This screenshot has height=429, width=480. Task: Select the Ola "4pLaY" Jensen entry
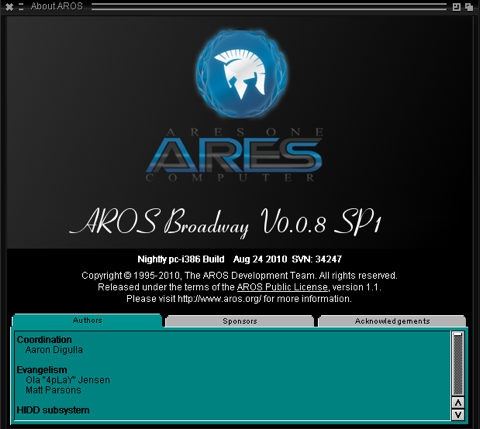[68, 380]
